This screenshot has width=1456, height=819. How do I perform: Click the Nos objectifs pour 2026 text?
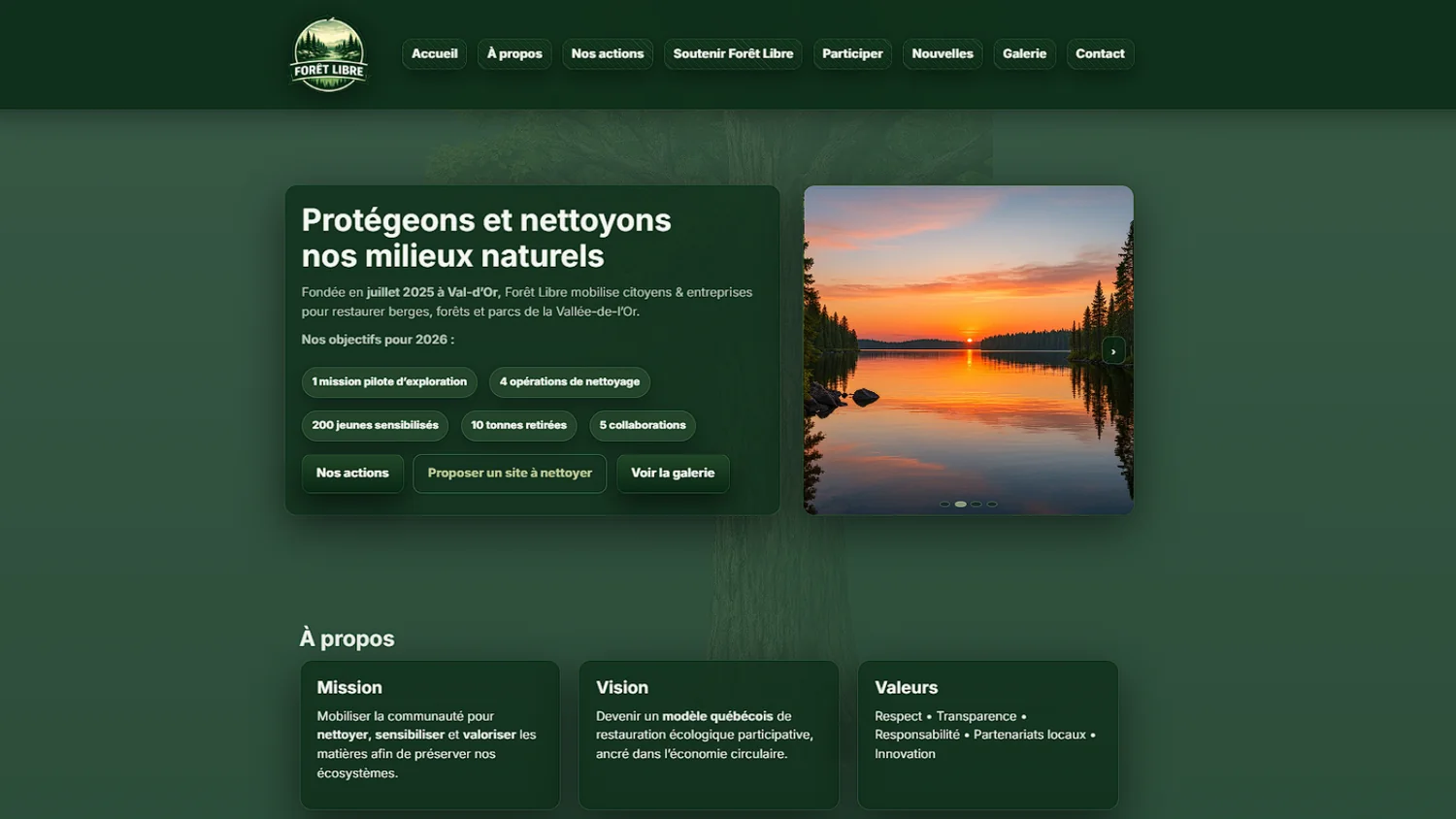[378, 340]
